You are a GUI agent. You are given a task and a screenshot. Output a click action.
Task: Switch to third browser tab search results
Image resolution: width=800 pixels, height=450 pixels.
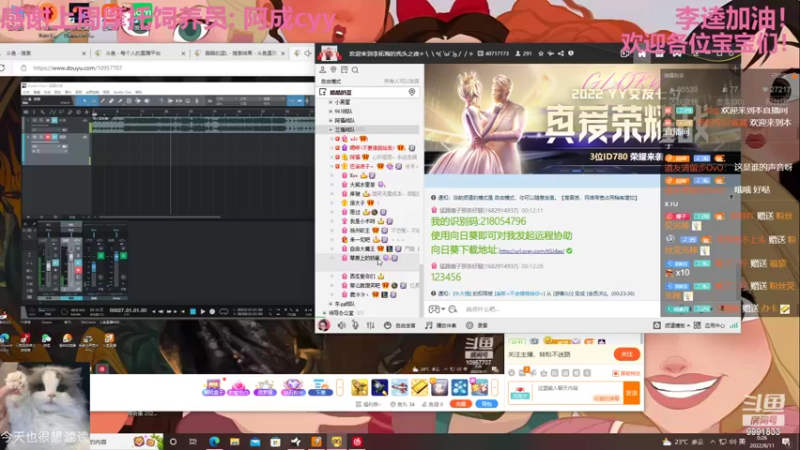coord(240,53)
